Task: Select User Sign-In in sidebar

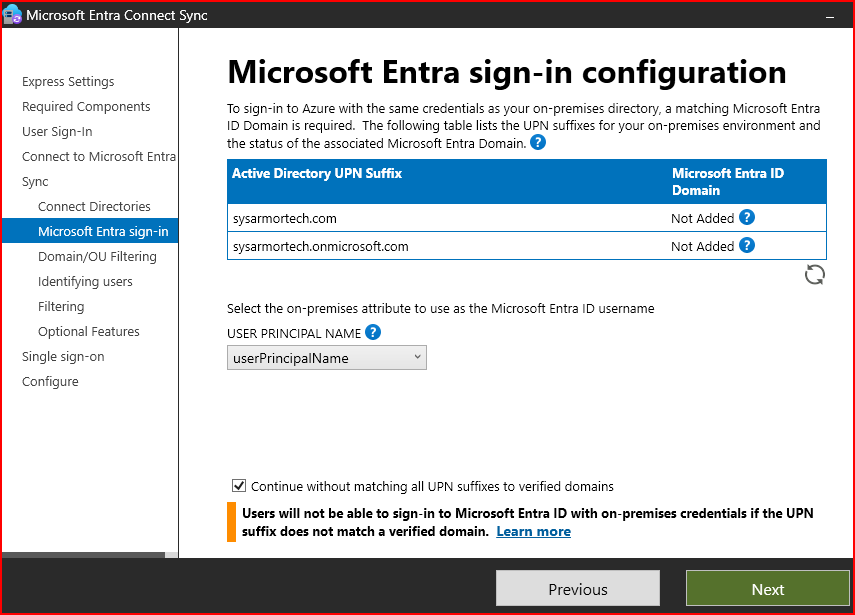Action: point(57,132)
